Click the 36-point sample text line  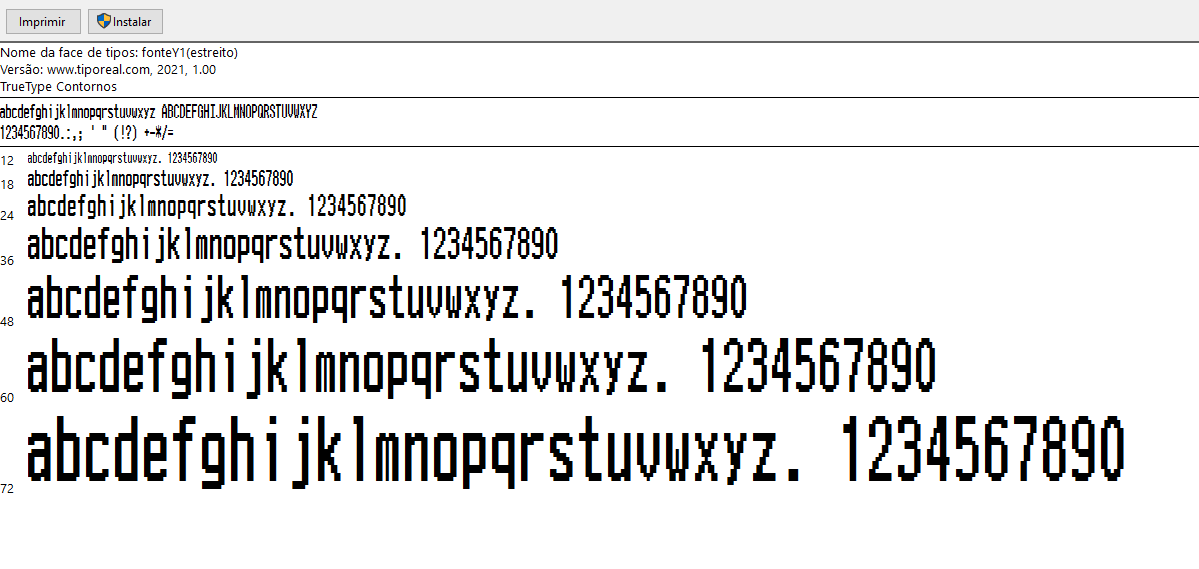coord(292,244)
